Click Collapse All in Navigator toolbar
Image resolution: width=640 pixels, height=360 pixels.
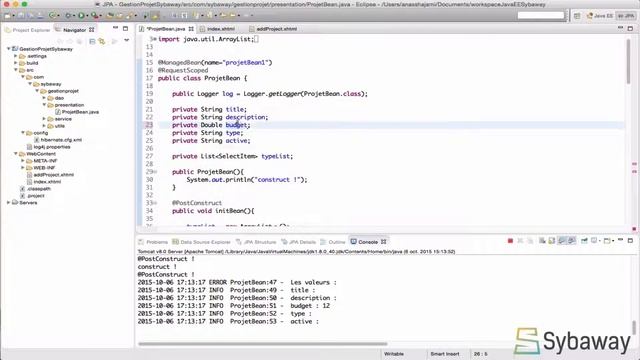pyautogui.click(x=92, y=41)
